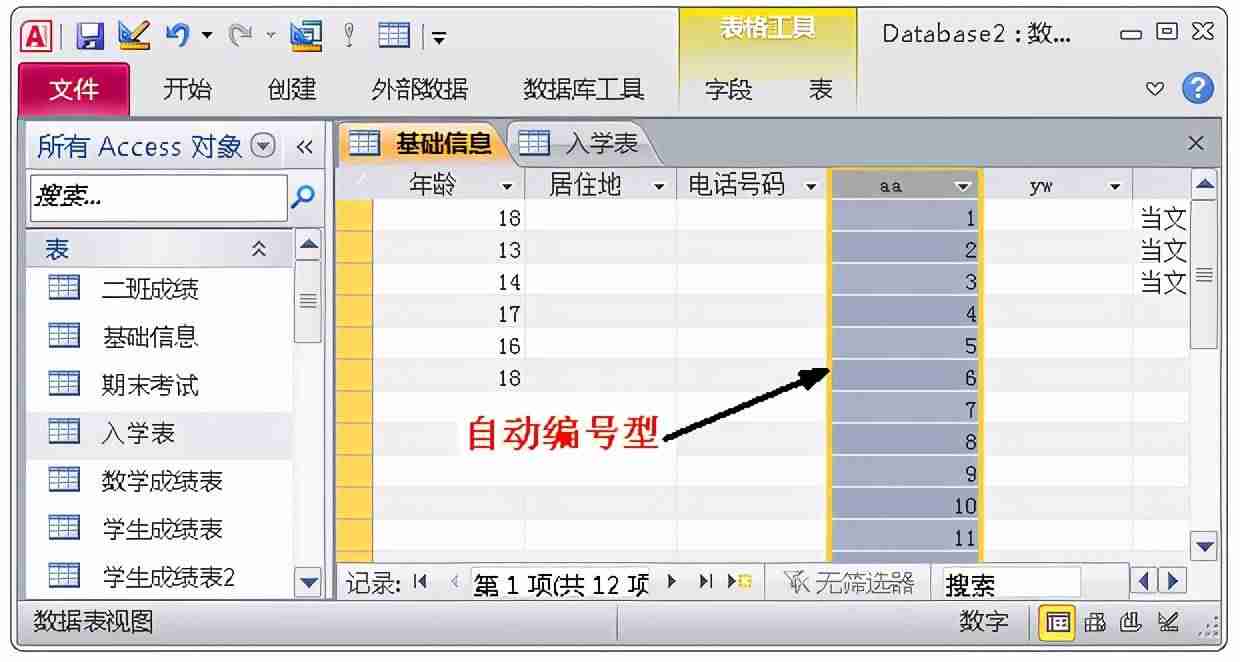
Task: Click the navigation pane scroll down arrow
Action: (308, 581)
